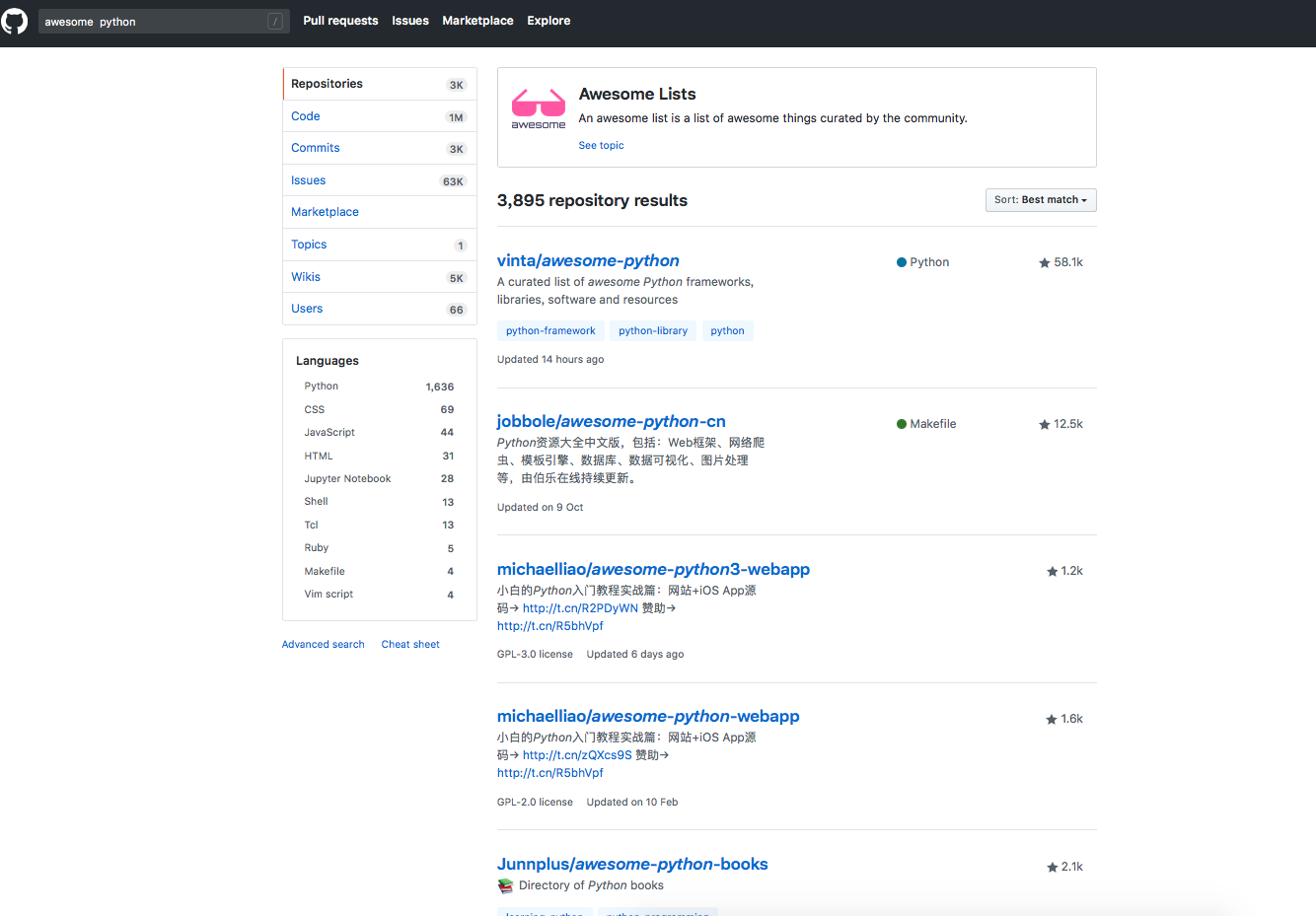
Task: Go to Marketplace in the top navigation
Action: tap(477, 21)
